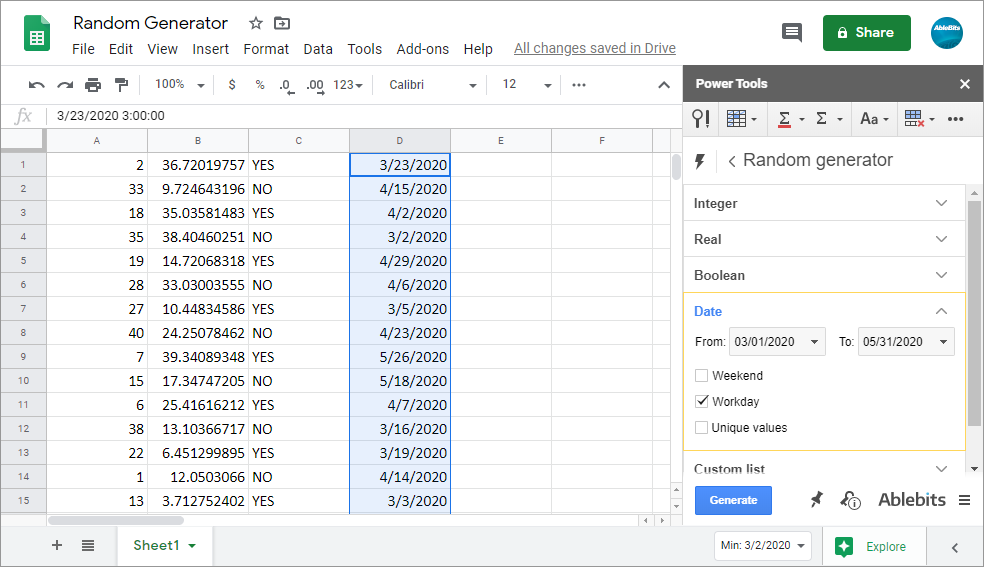
Task: Open Power Tools more tools ellipsis
Action: tap(955, 119)
